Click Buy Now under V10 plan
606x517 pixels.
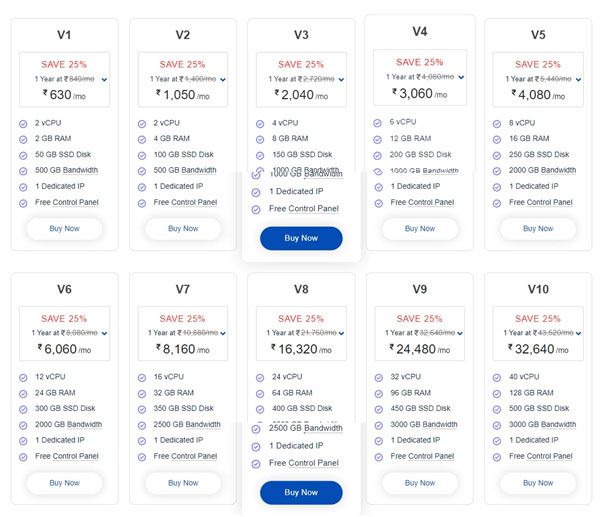click(538, 483)
